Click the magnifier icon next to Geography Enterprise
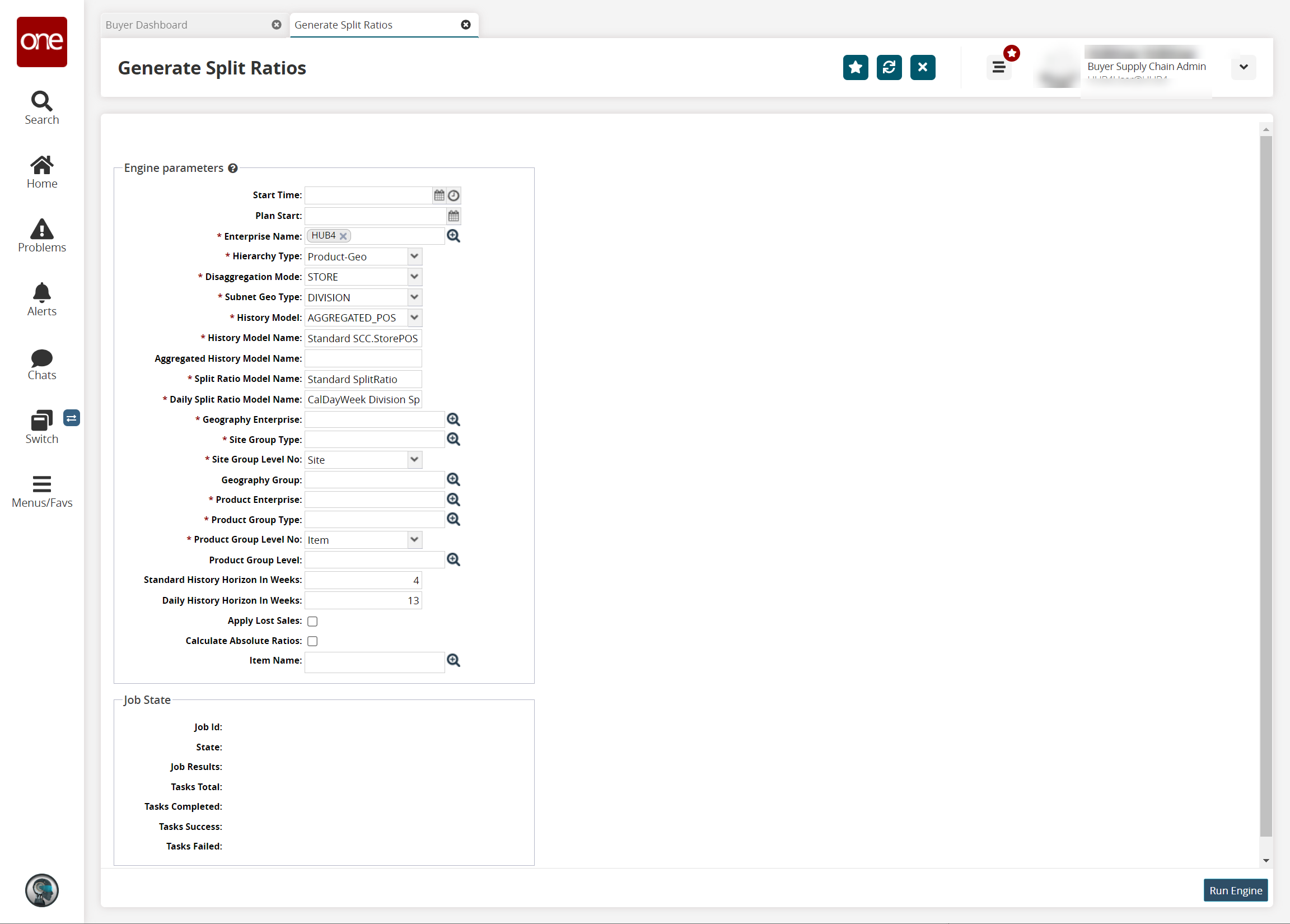Screen dimensions: 1290x924 point(454,419)
